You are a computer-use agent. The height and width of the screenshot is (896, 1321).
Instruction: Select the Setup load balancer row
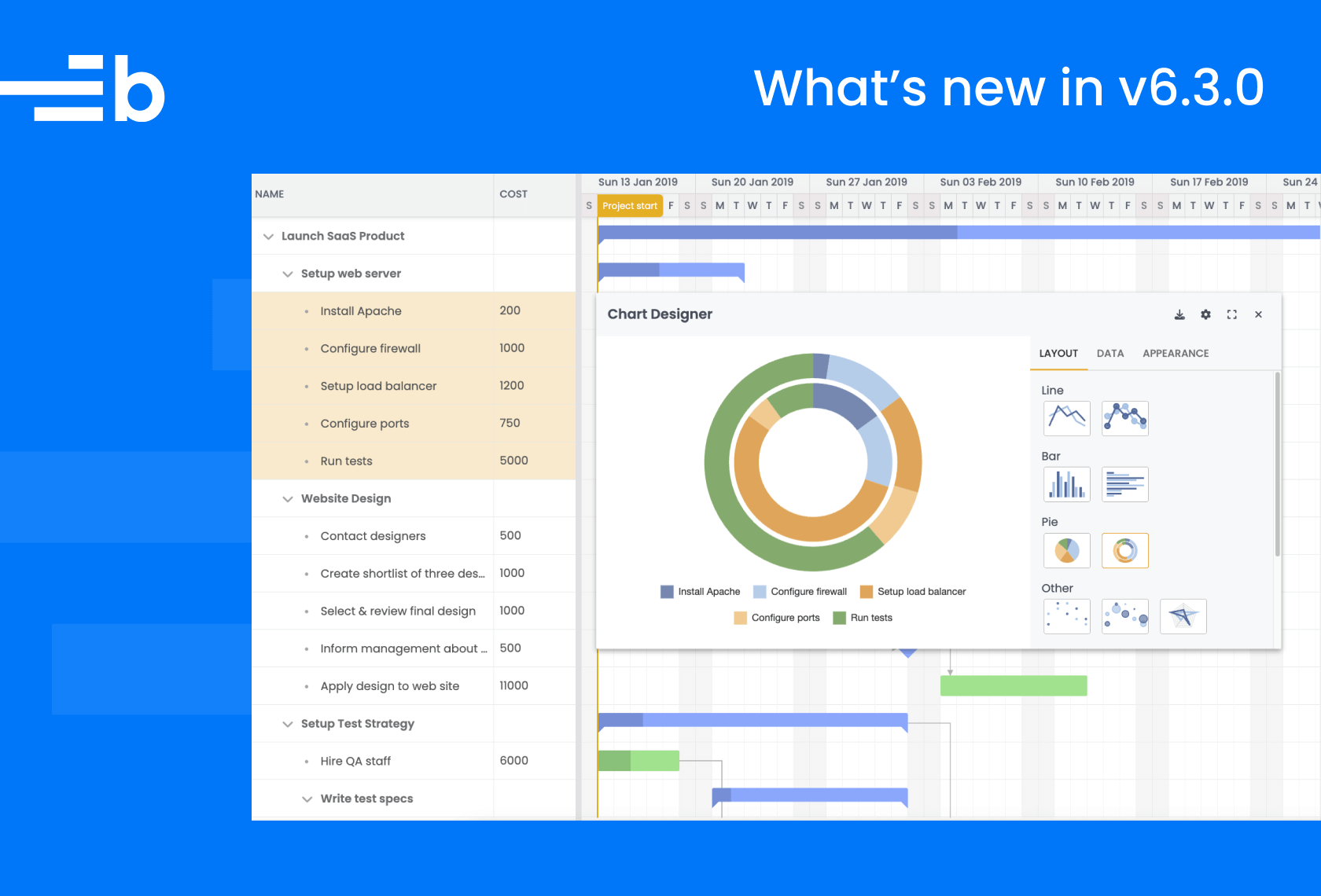(x=414, y=386)
